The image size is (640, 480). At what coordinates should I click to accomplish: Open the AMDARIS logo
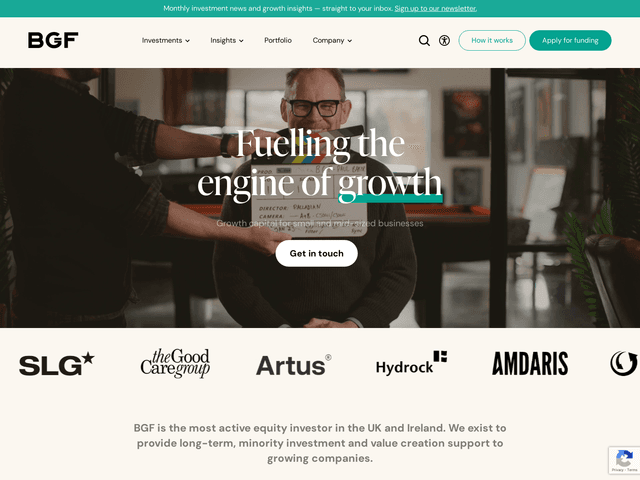pos(530,363)
